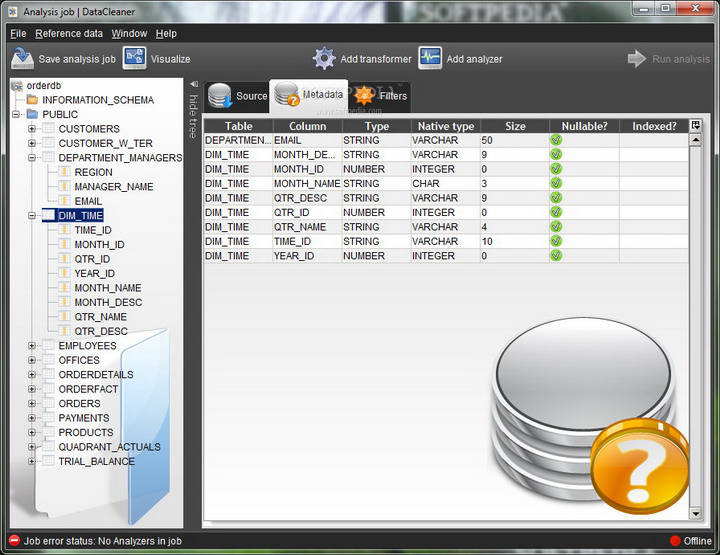
Task: Collapse the DEPARTMENT_MANAGERS table node
Action: pos(32,157)
